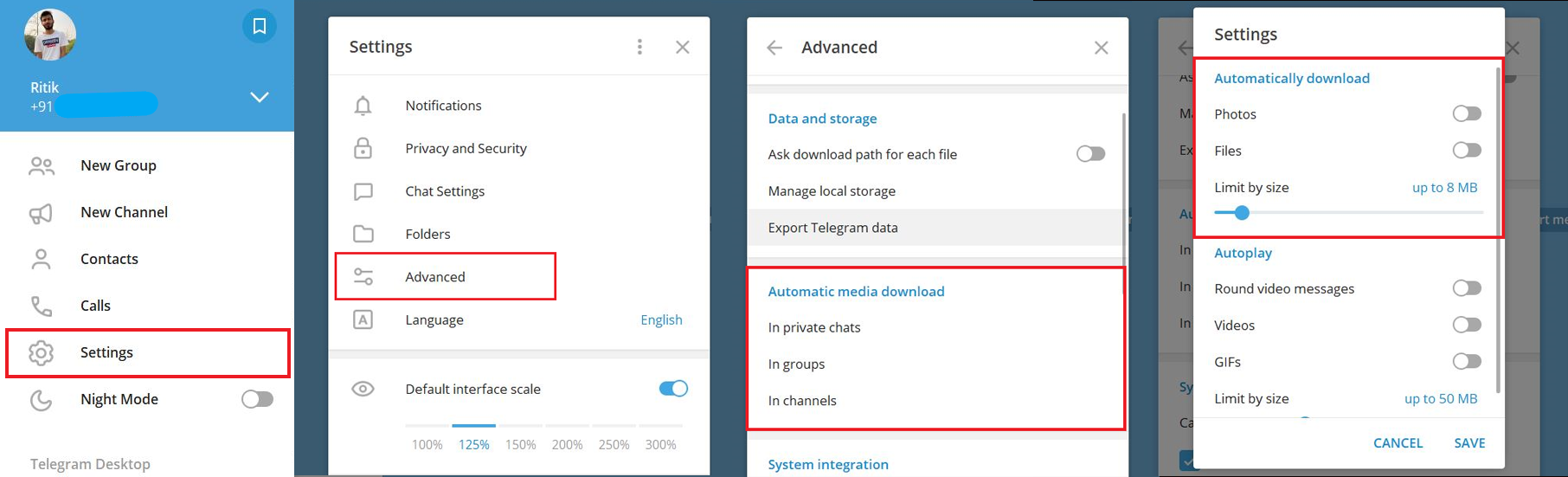
Task: Enable automatic download for Photos
Action: [x=1466, y=114]
